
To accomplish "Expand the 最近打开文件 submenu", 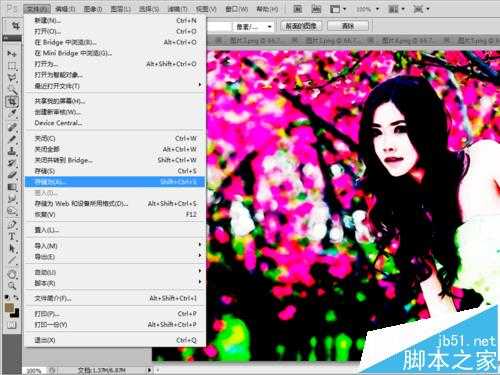I will 115,86.
